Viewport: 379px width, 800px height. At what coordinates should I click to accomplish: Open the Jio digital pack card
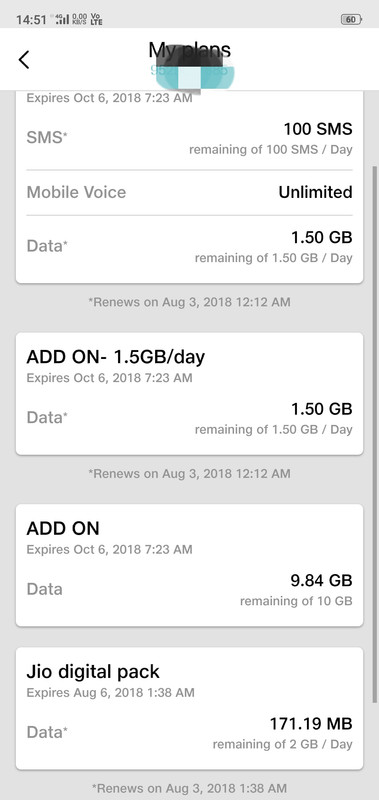[x=189, y=708]
